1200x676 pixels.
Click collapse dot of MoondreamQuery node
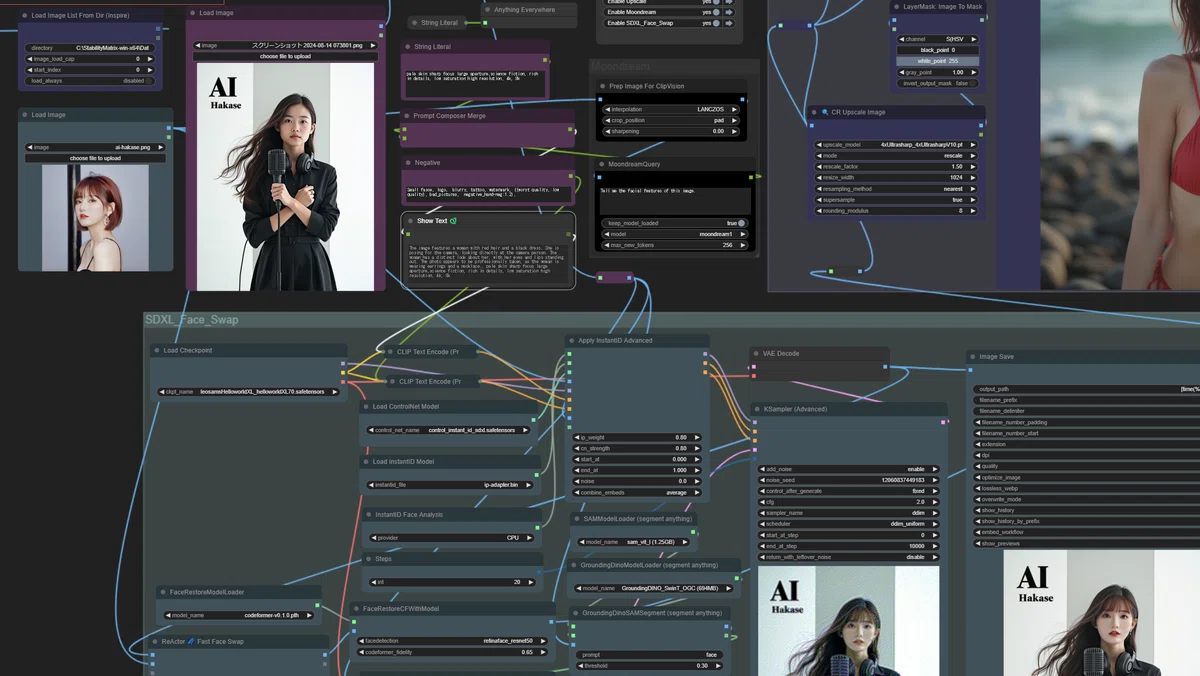603,164
